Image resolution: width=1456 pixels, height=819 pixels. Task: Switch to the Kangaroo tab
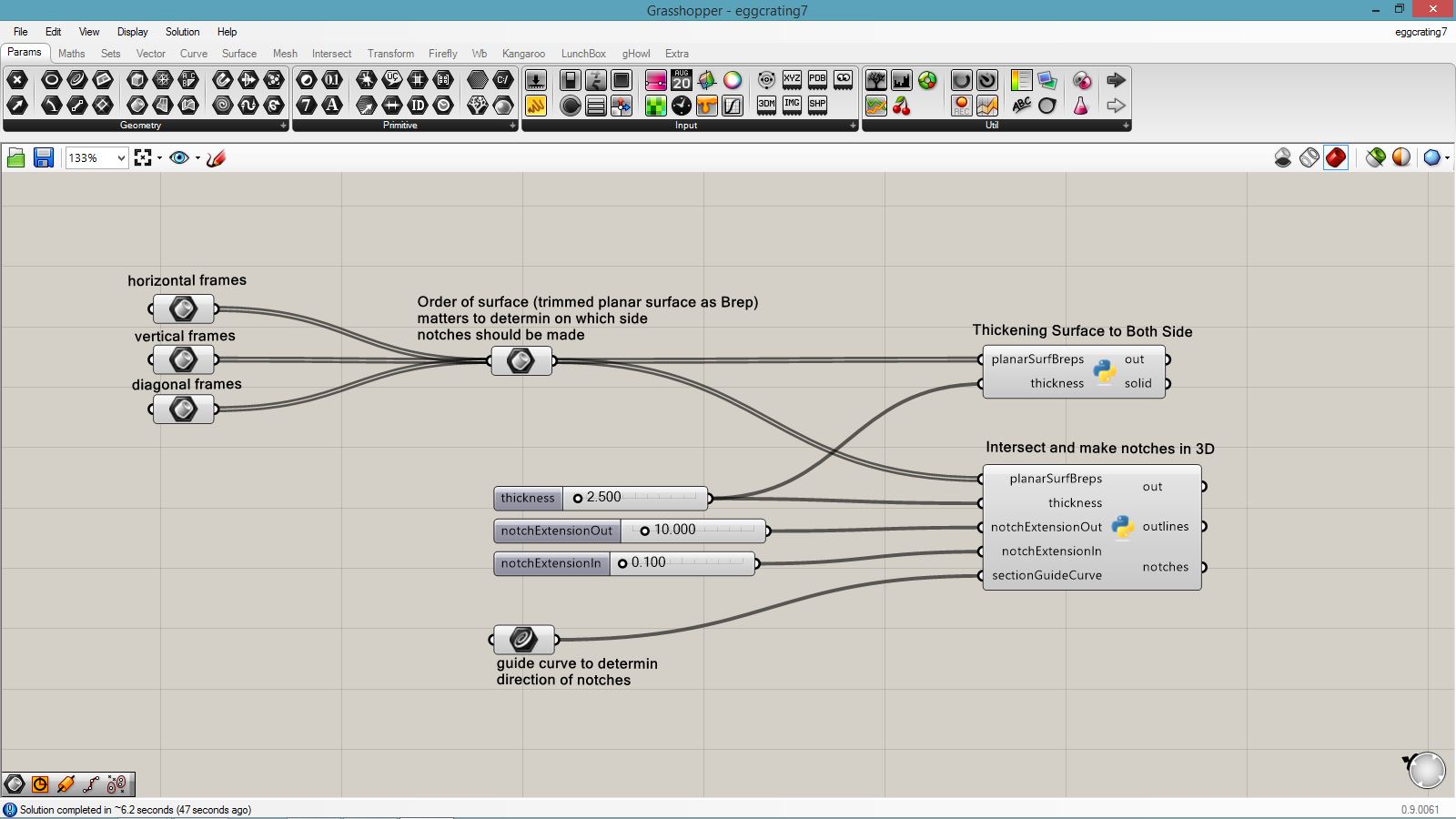[x=523, y=54]
